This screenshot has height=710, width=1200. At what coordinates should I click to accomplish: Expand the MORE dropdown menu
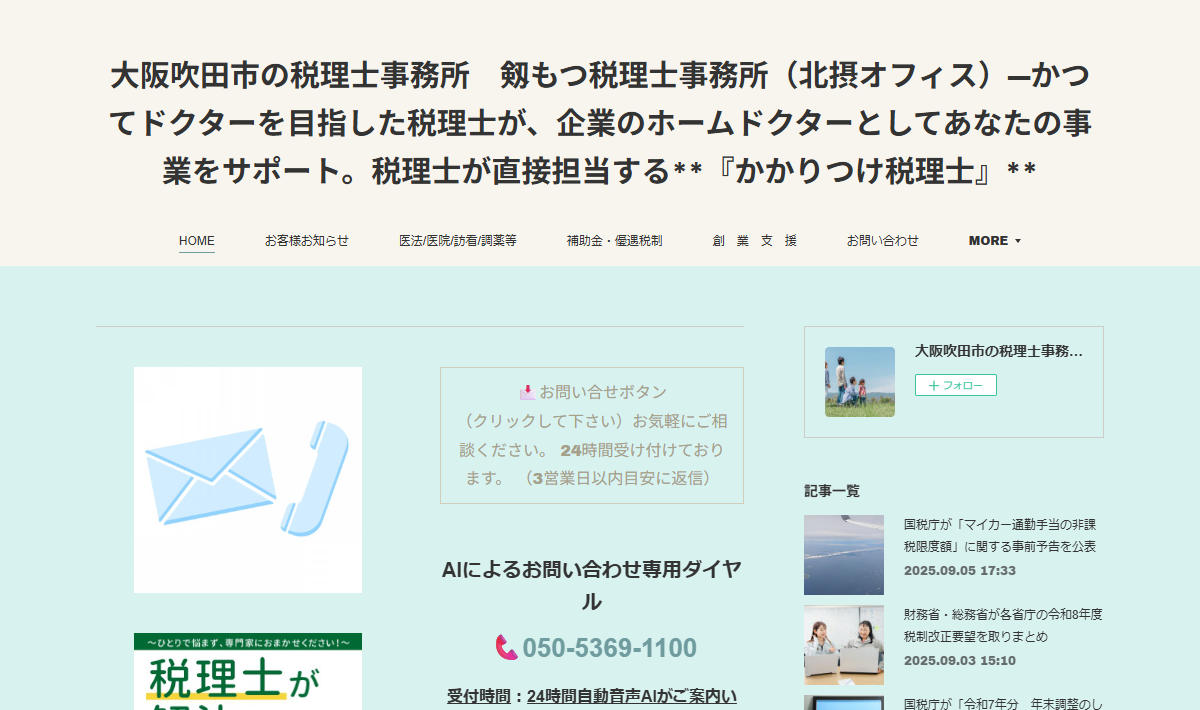click(x=995, y=241)
